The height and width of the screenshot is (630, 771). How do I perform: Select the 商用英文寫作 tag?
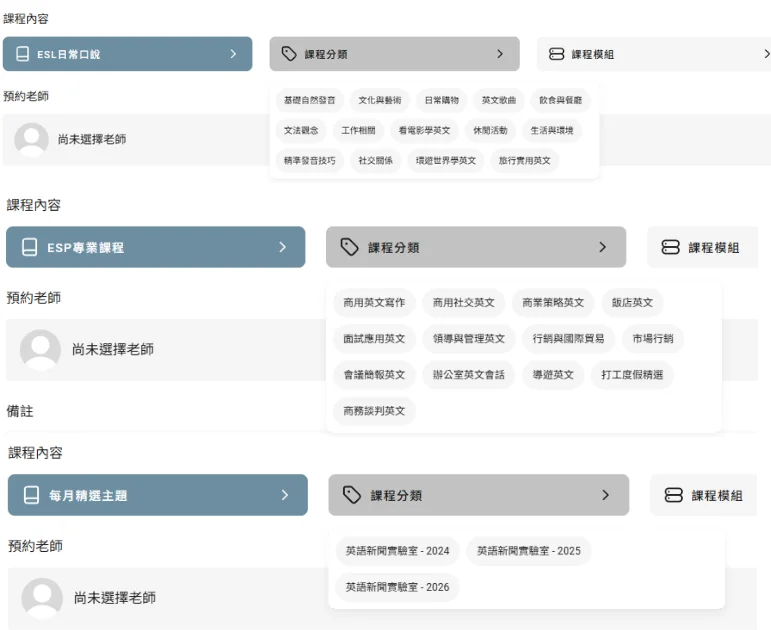pyautogui.click(x=374, y=302)
